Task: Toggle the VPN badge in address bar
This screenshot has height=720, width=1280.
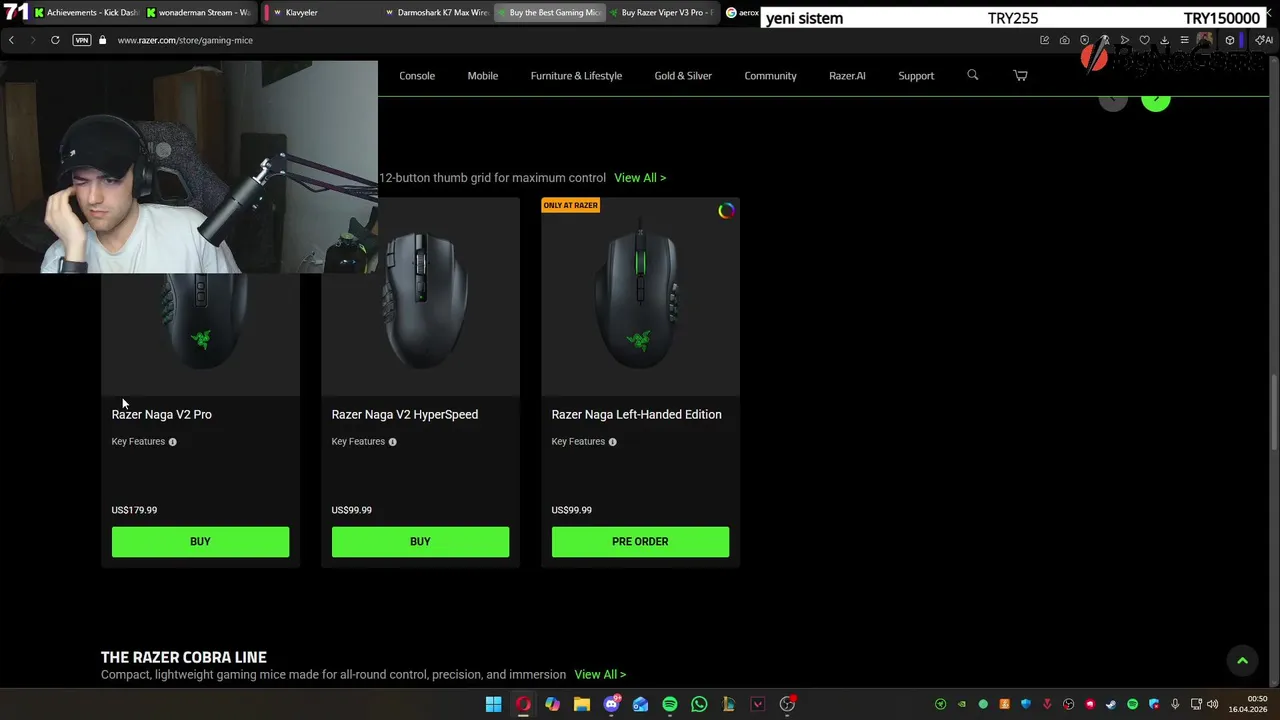Action: 82,40
